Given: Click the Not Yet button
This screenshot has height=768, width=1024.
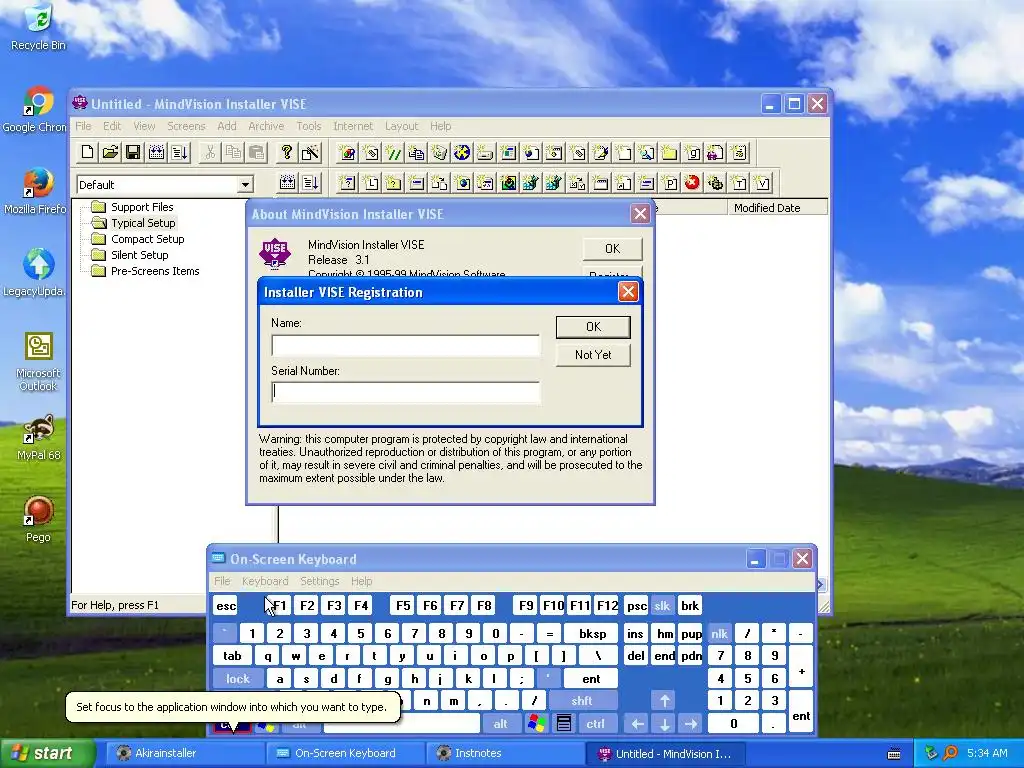Looking at the screenshot, I should point(593,355).
